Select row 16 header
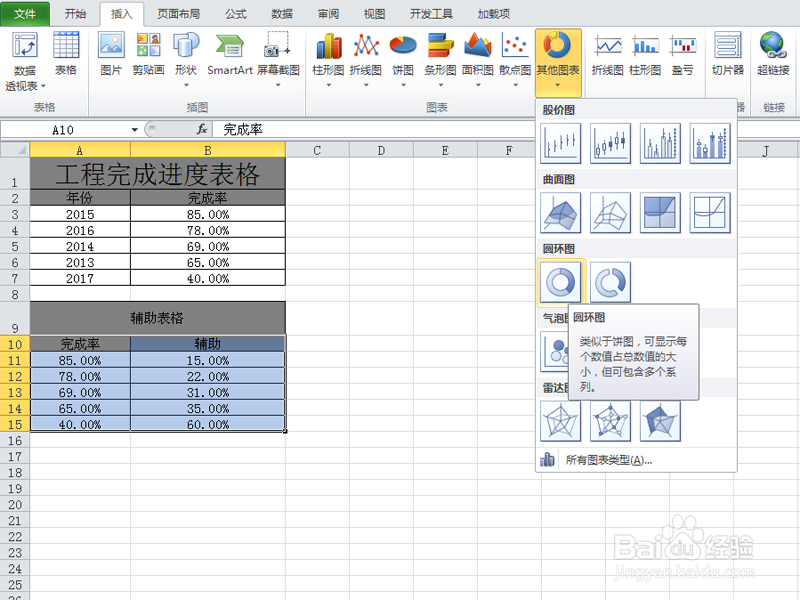Image resolution: width=800 pixels, height=600 pixels. click(x=15, y=440)
